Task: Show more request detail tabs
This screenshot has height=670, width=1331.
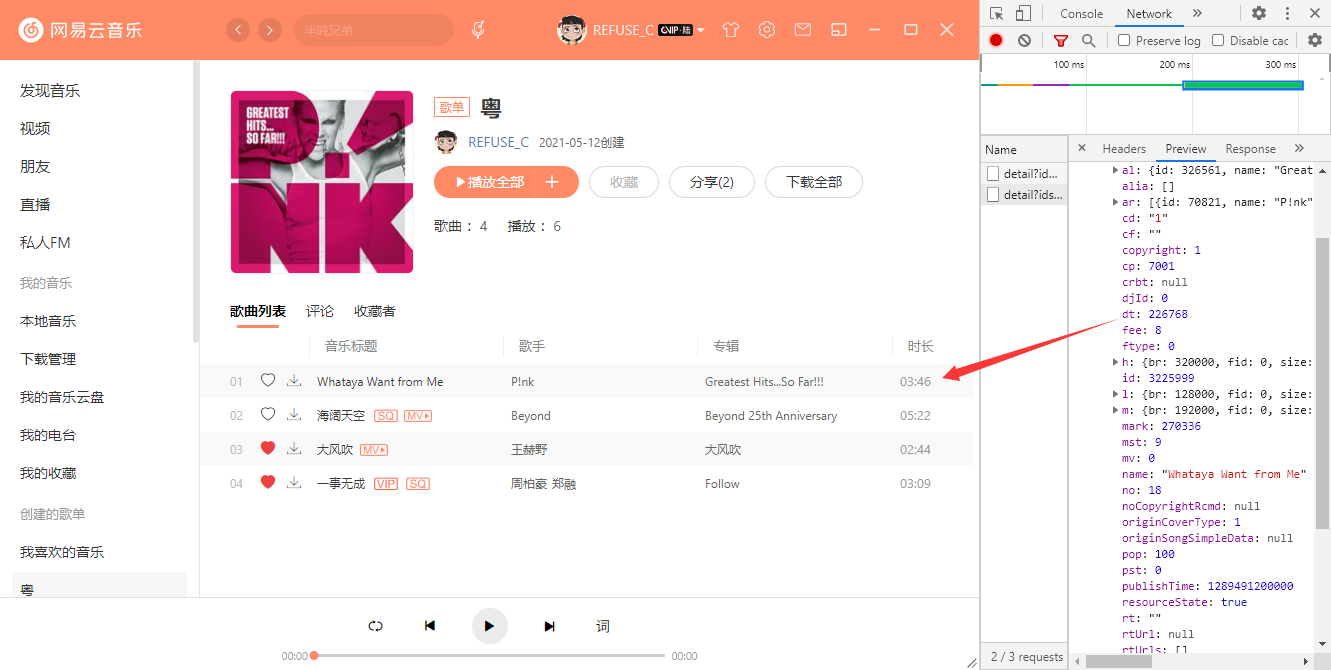Action: [1299, 148]
